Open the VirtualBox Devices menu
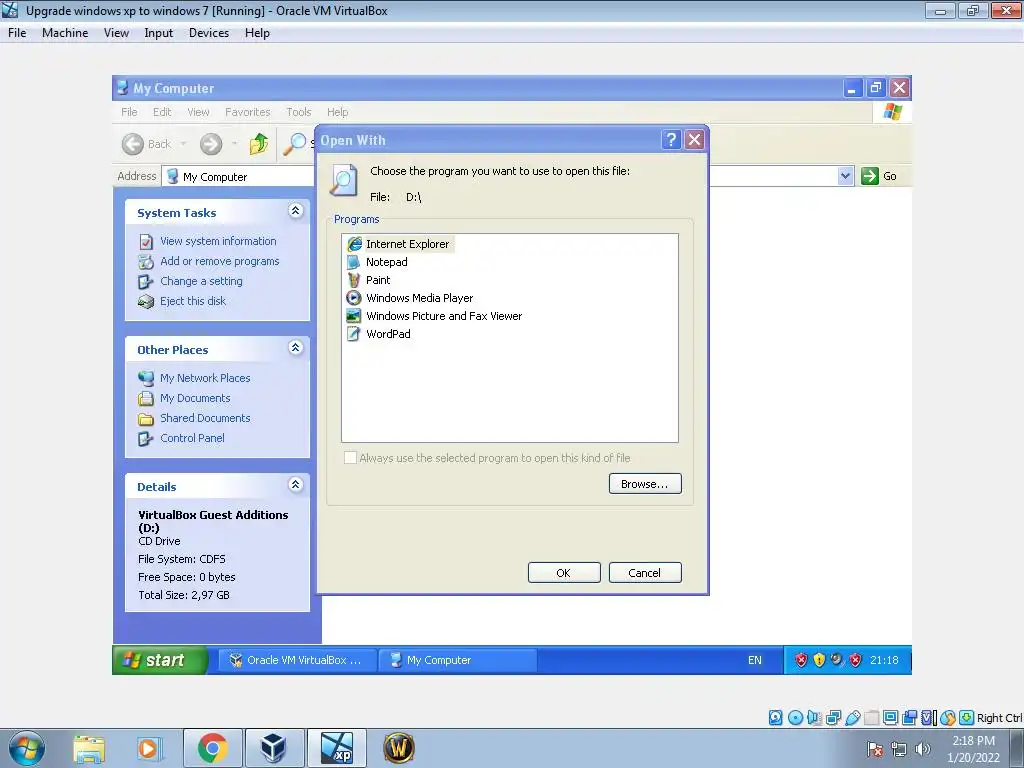This screenshot has height=768, width=1024. point(209,33)
